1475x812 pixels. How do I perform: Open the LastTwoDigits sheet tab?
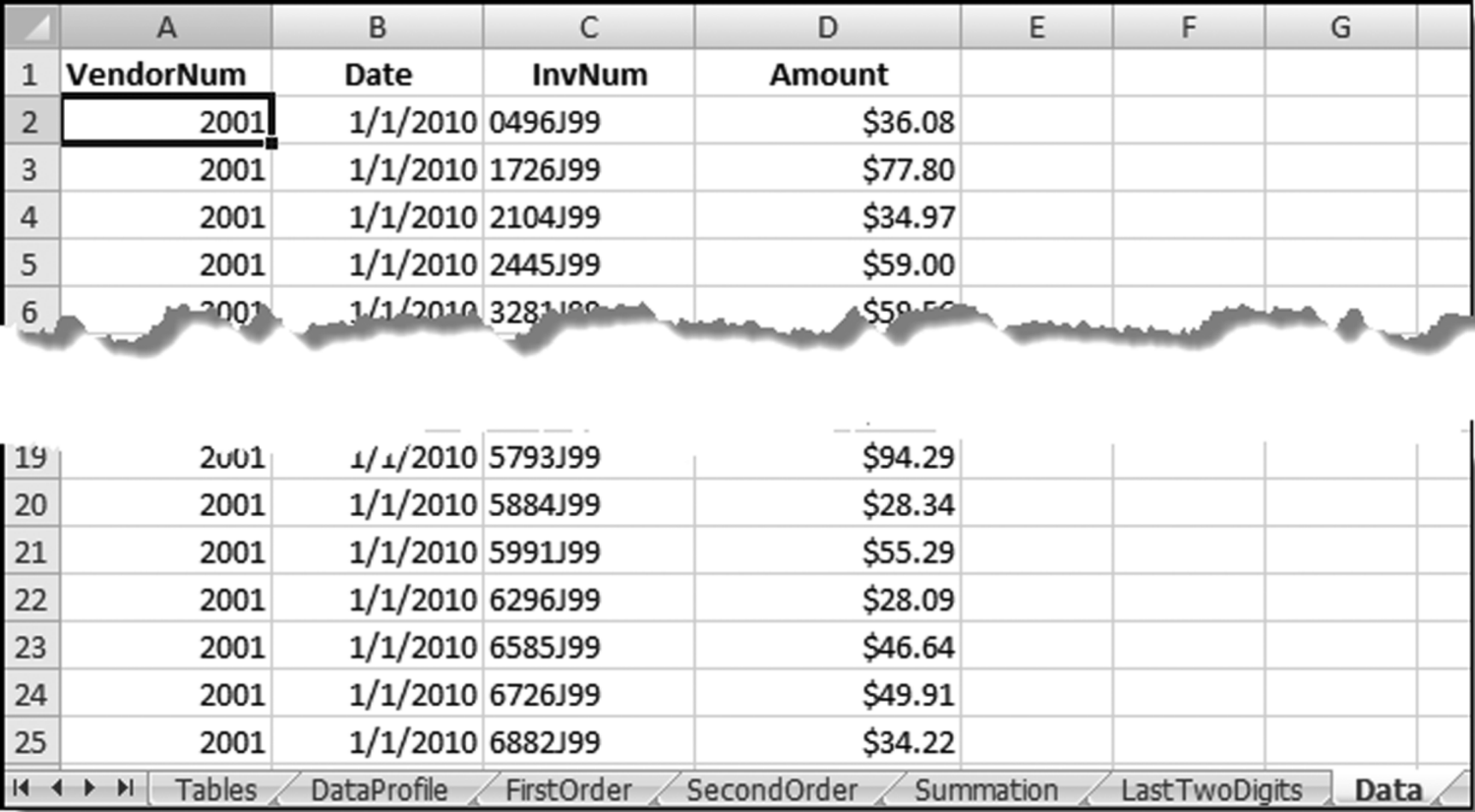(1211, 790)
